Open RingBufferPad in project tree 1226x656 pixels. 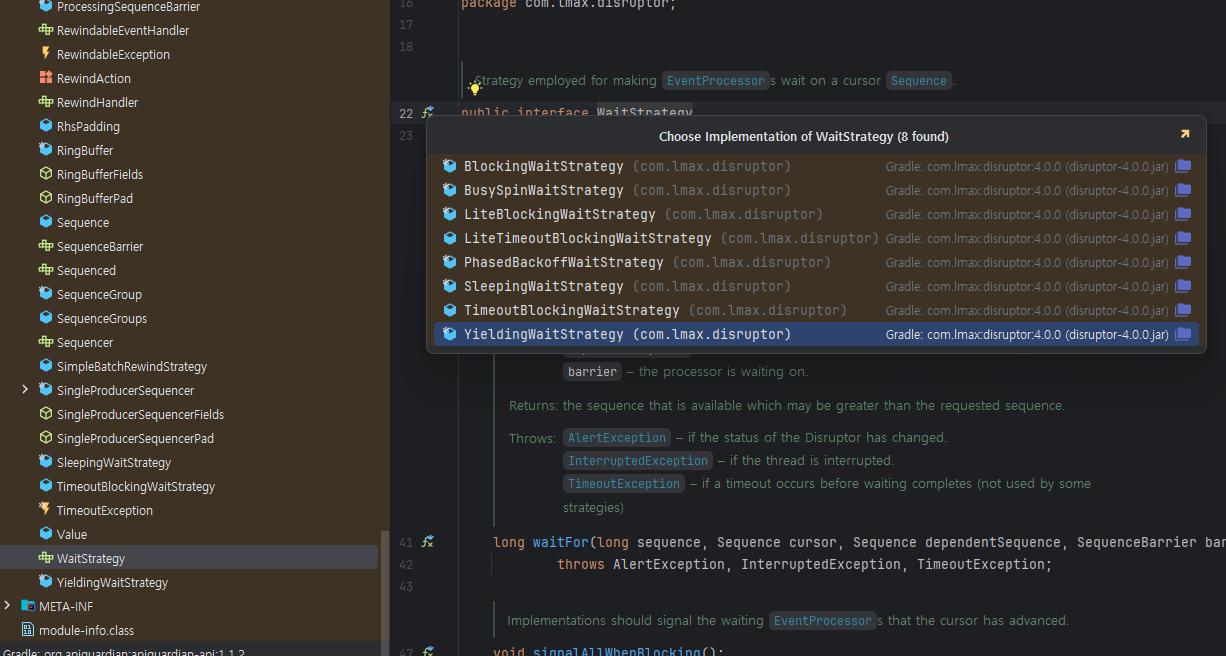pos(95,198)
